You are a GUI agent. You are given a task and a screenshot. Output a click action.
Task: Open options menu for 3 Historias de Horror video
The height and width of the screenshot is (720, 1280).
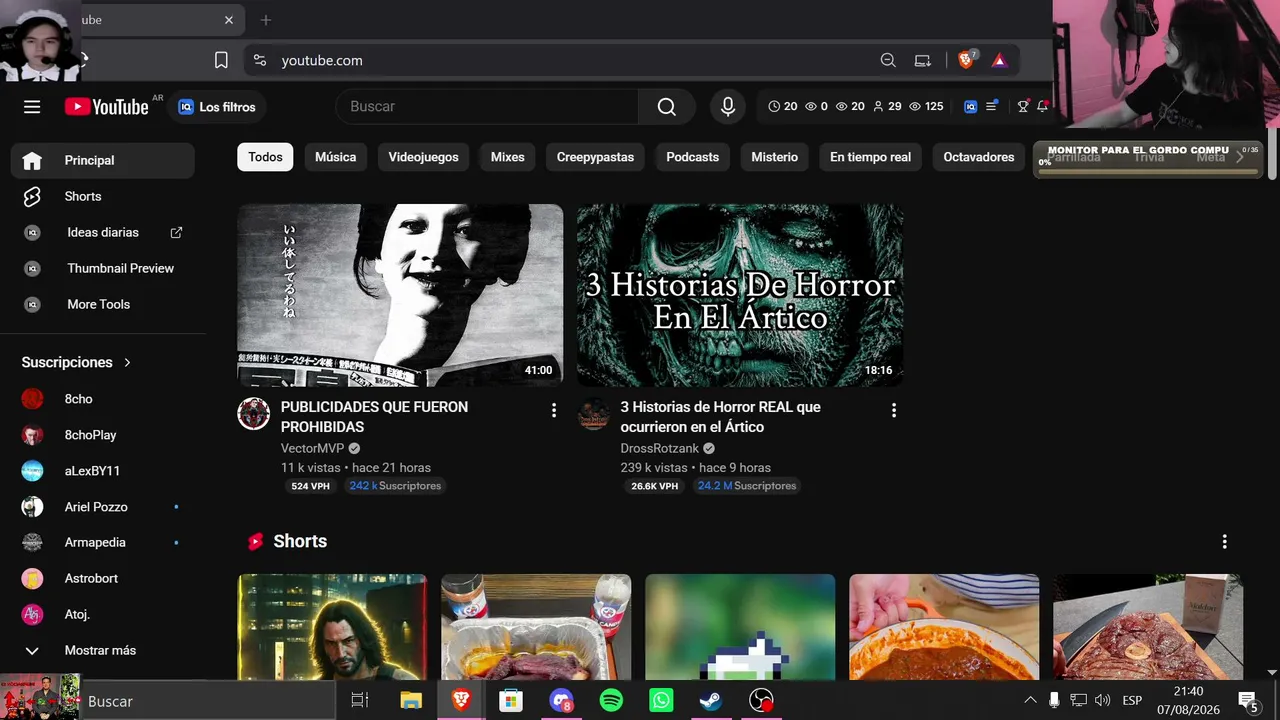(x=893, y=410)
